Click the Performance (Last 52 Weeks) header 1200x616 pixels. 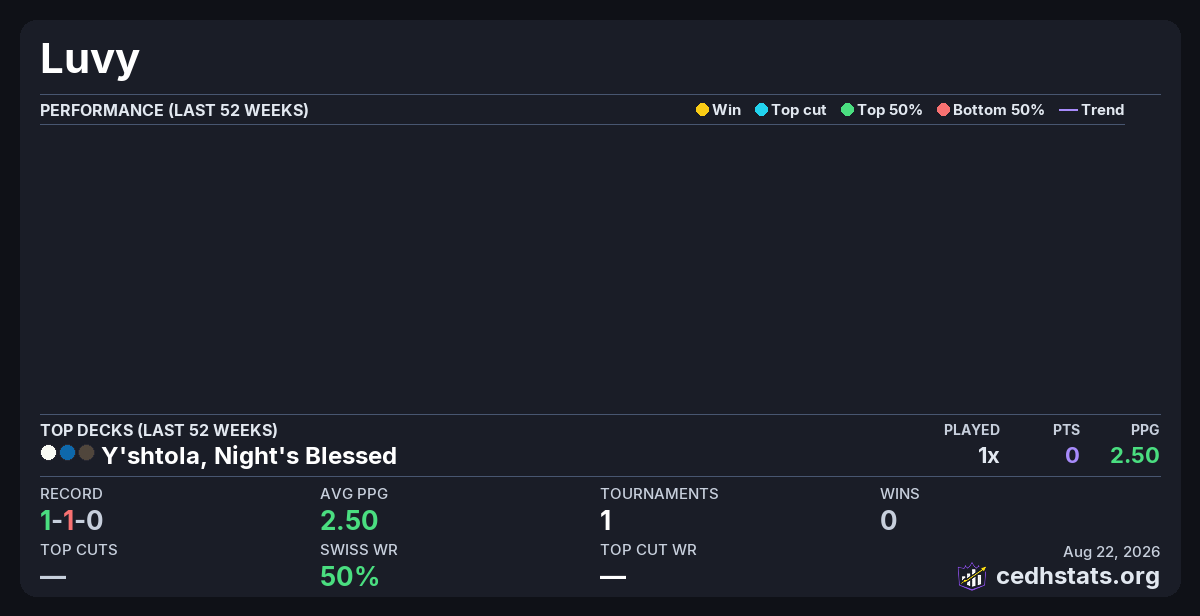click(174, 110)
